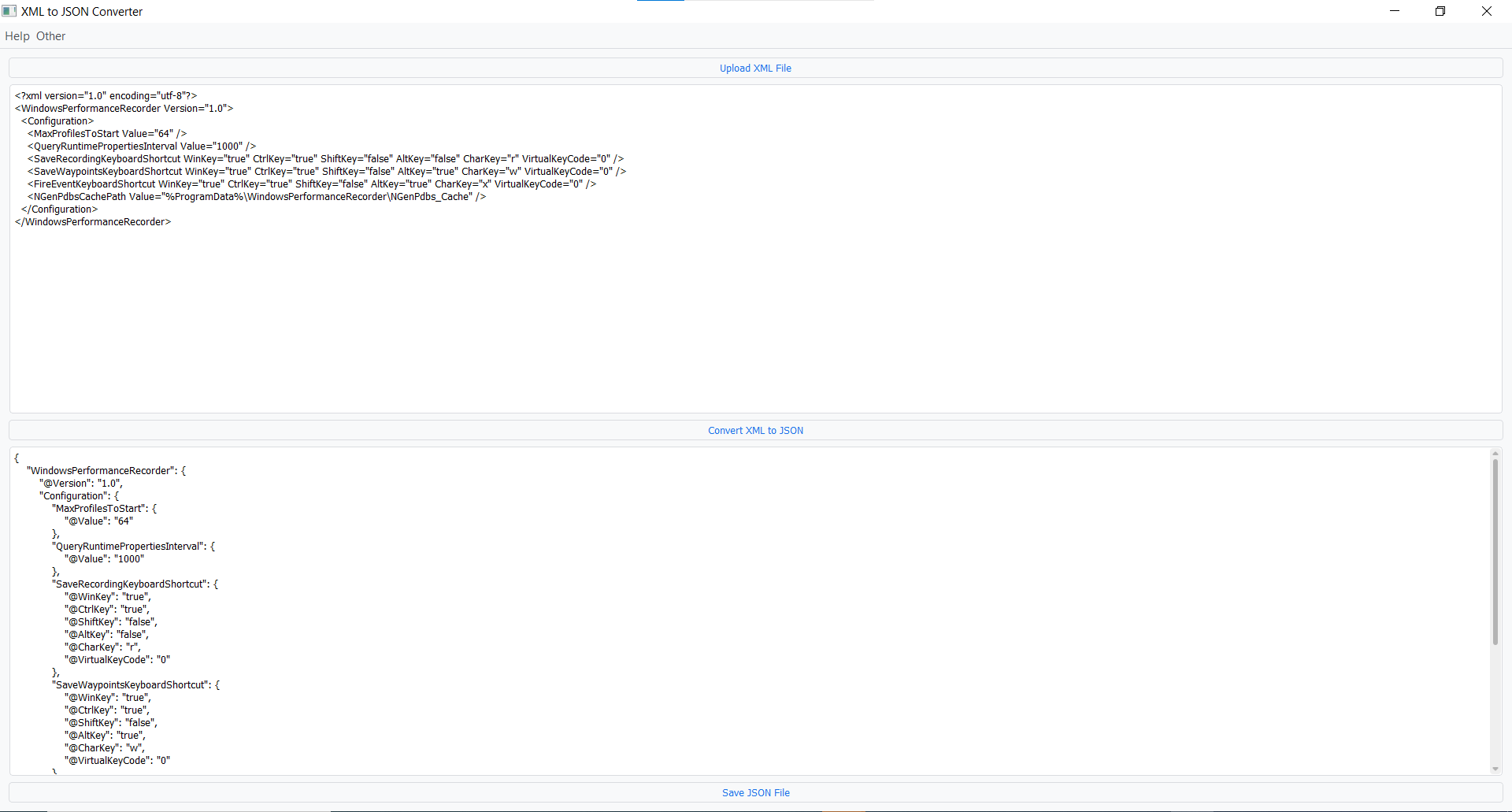Open the Other menu
This screenshot has height=812, width=1512.
click(51, 36)
